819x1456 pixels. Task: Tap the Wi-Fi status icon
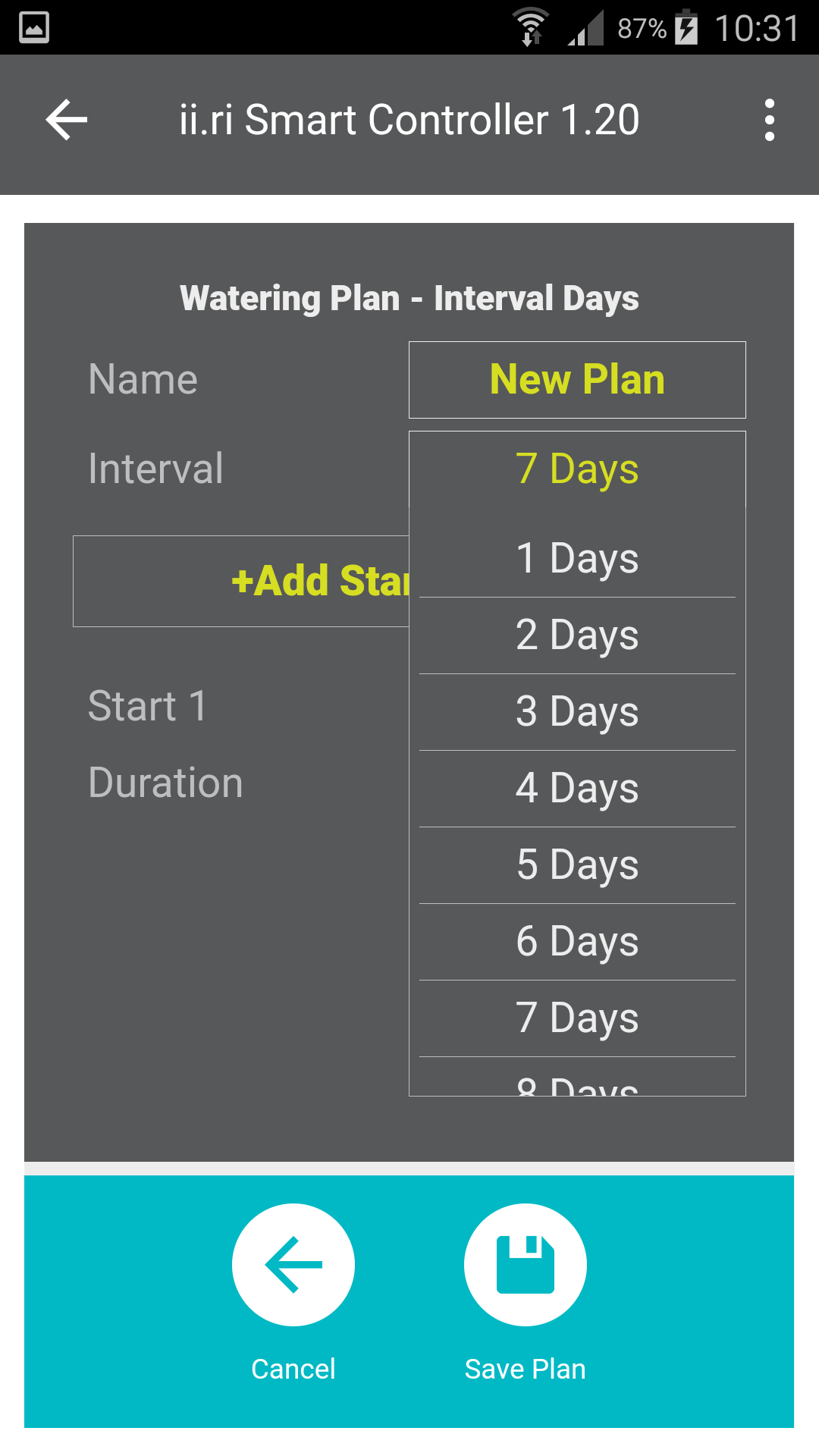click(x=531, y=27)
